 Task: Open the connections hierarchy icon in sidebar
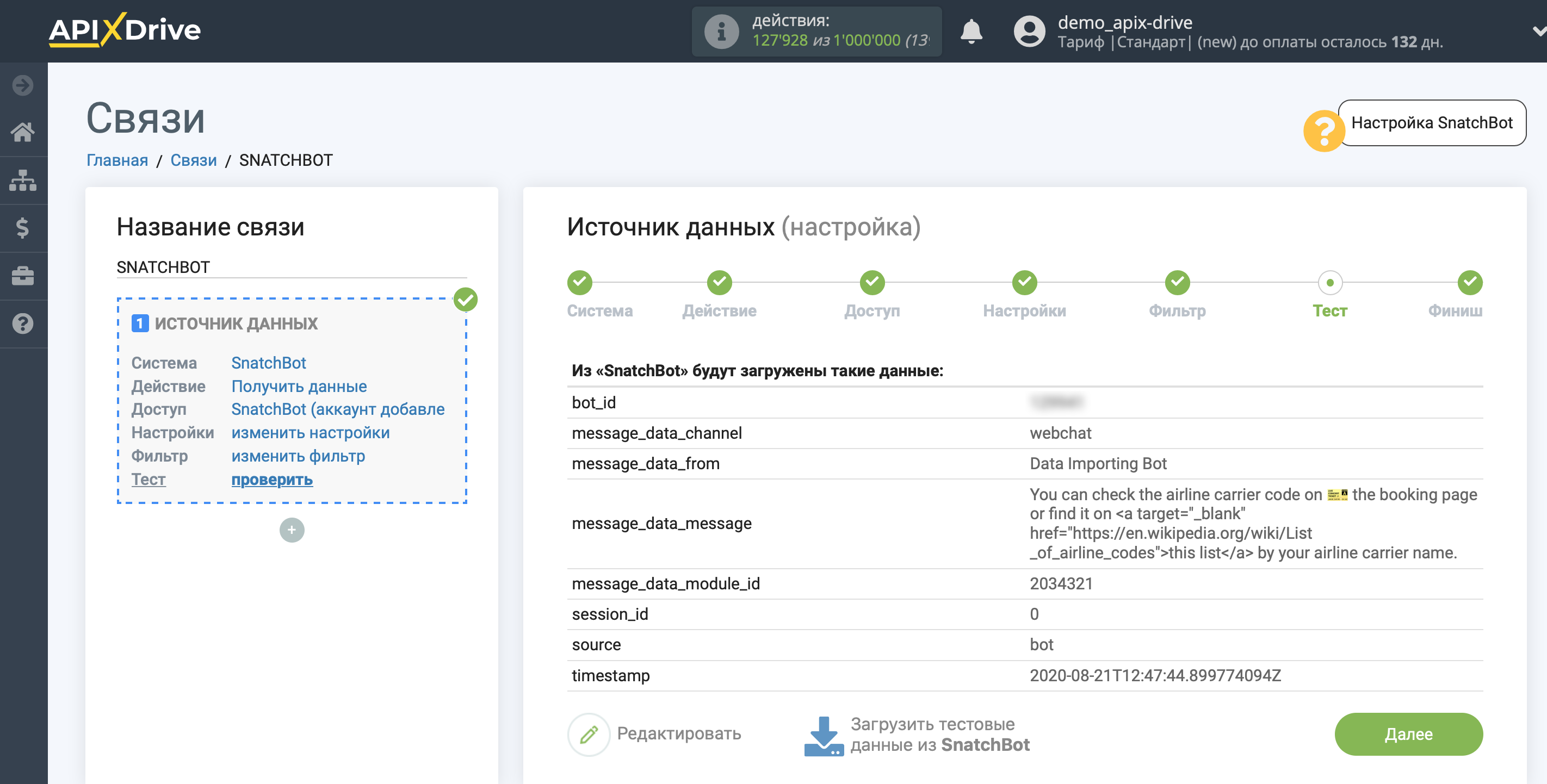coord(23,180)
